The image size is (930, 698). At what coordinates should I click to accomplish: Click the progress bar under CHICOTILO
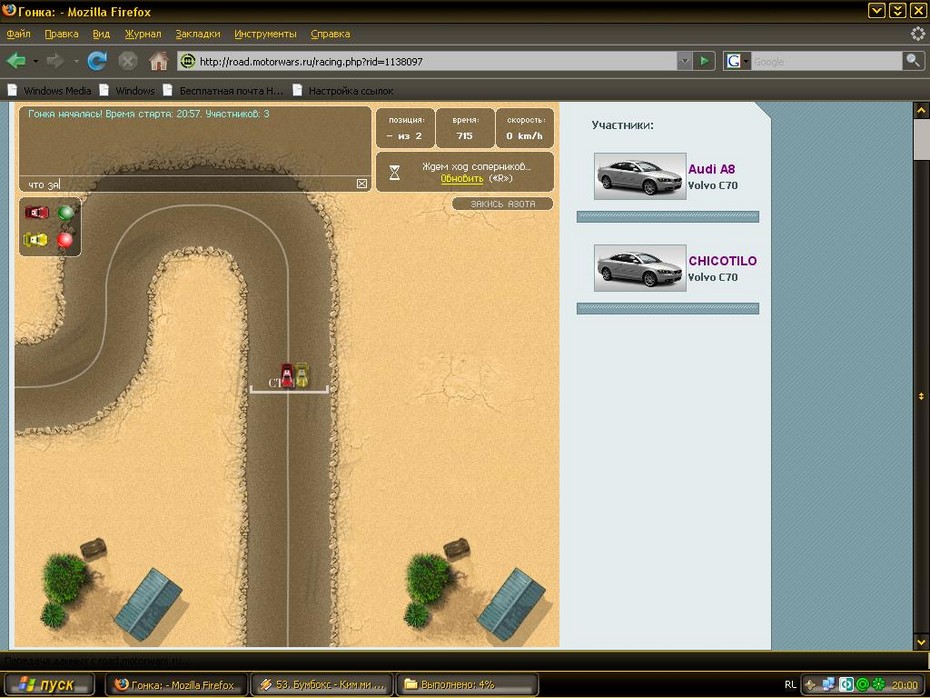668,308
